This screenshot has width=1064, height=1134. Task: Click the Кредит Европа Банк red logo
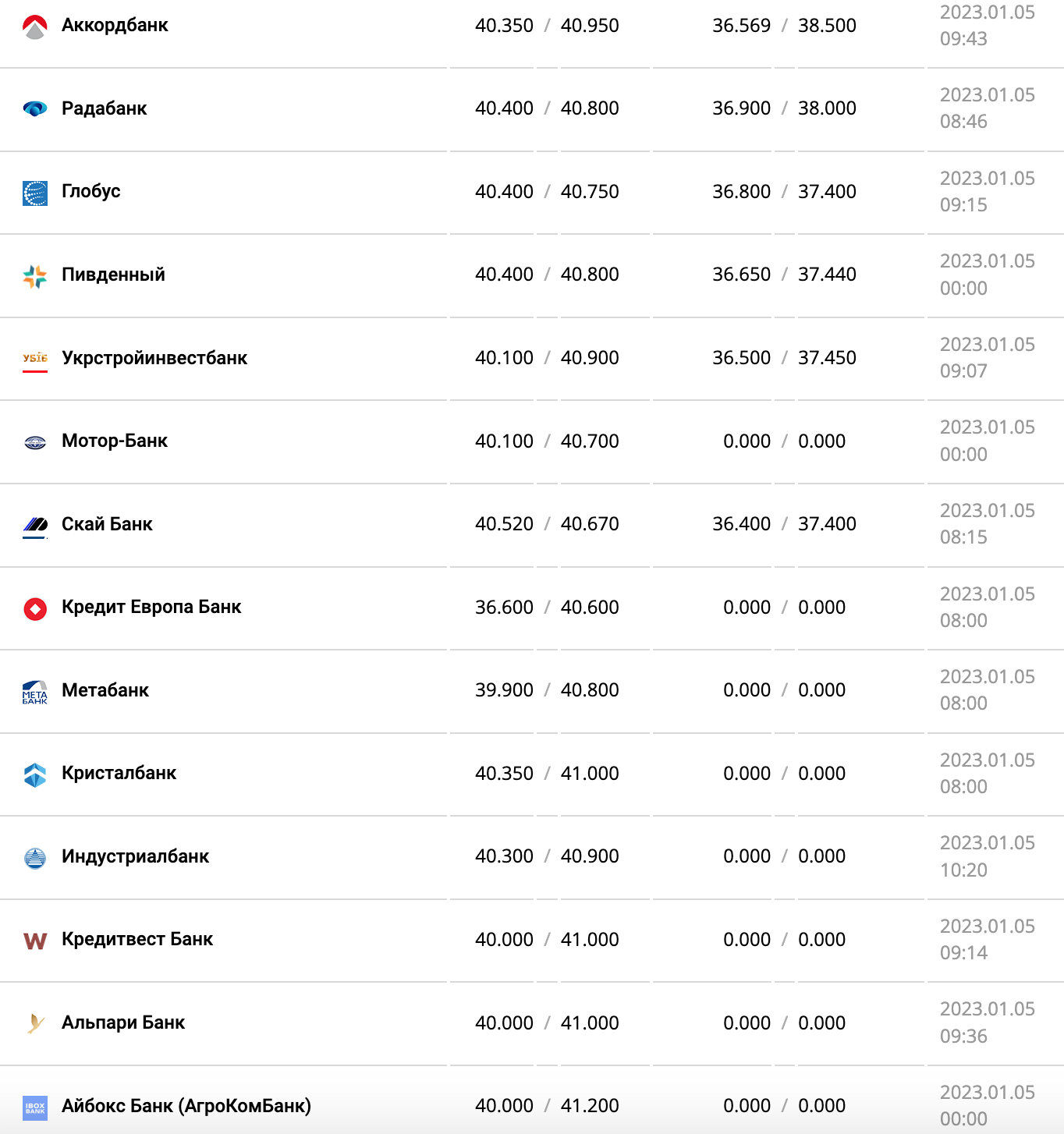click(35, 608)
